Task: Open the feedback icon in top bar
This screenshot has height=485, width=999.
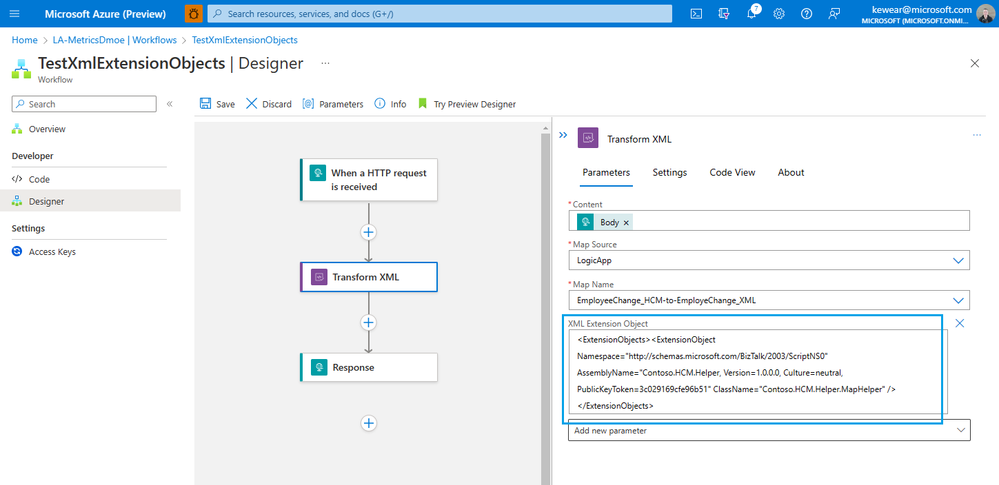Action: (834, 13)
